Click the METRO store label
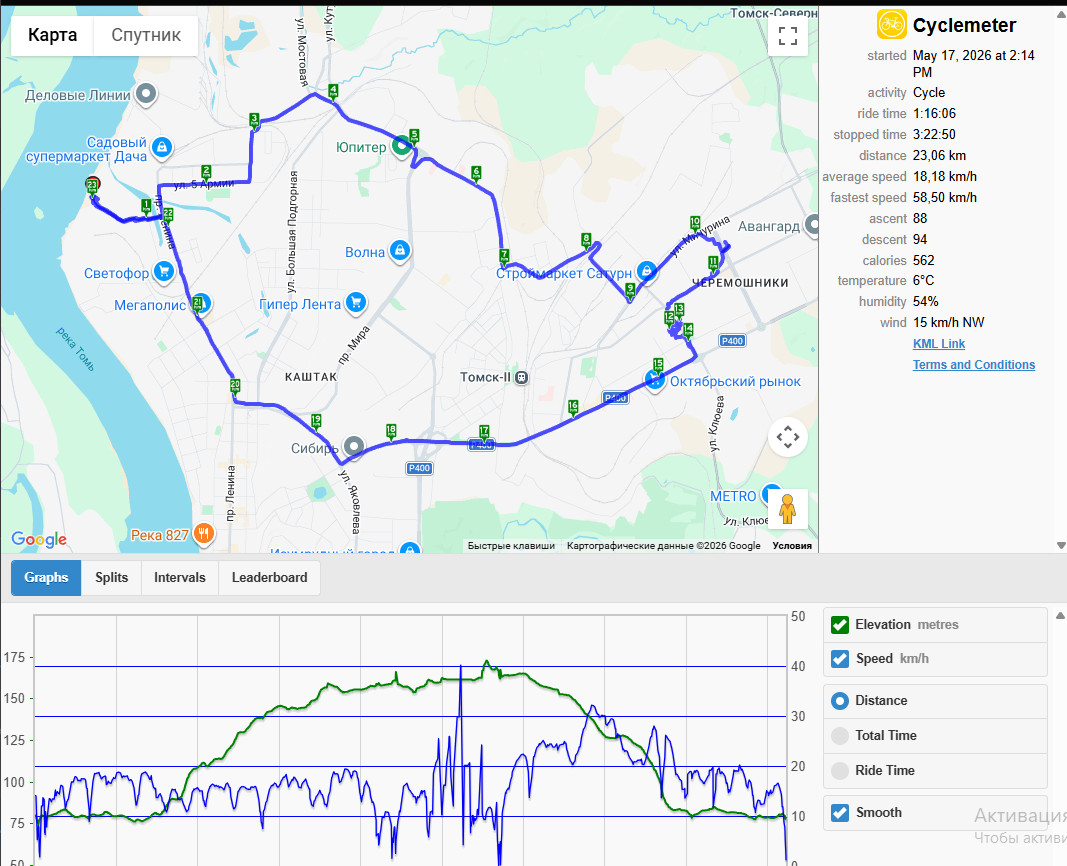Image resolution: width=1067 pixels, height=866 pixels. (x=733, y=496)
